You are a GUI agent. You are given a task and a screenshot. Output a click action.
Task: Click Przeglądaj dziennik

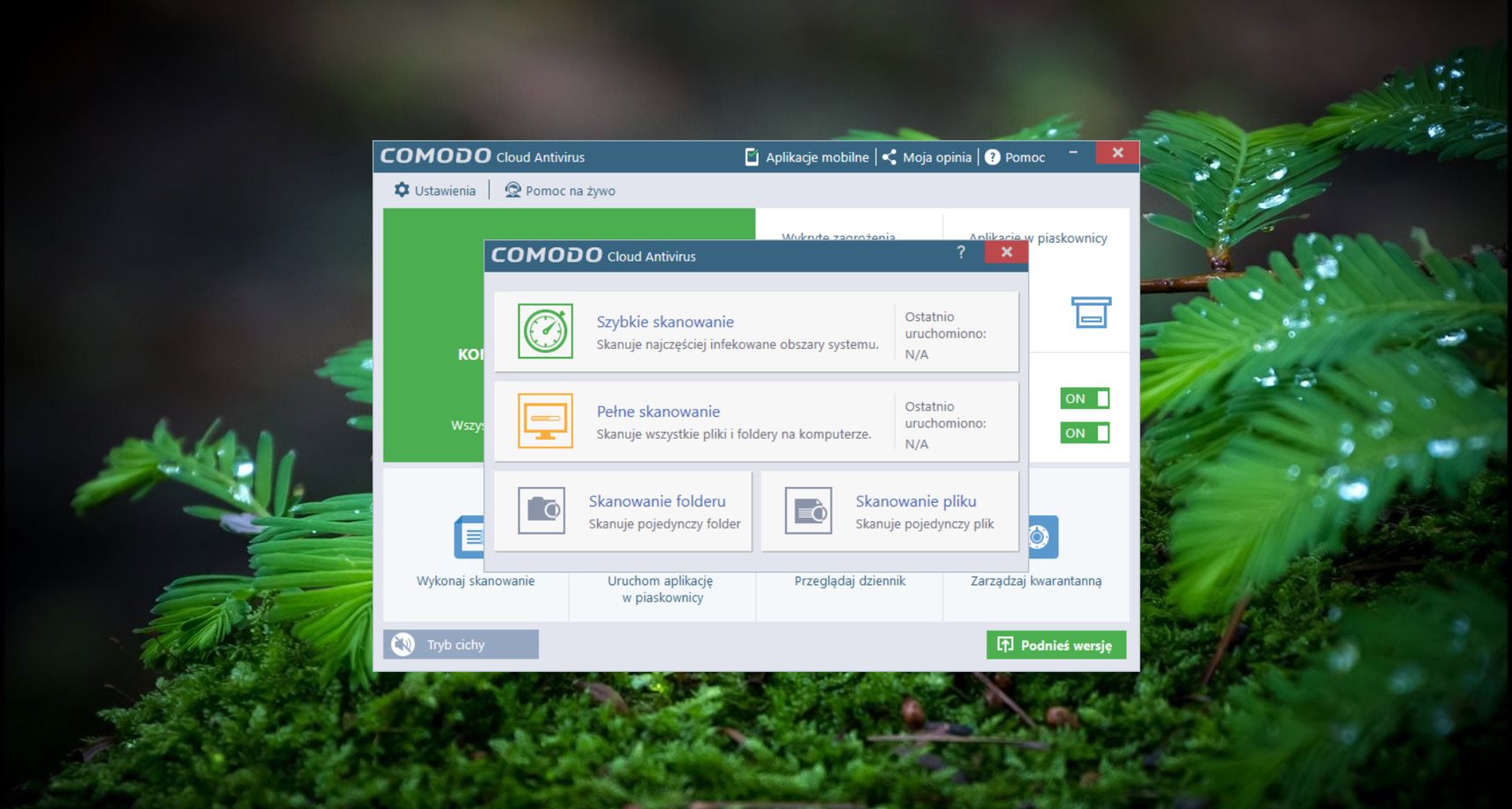coord(849,580)
